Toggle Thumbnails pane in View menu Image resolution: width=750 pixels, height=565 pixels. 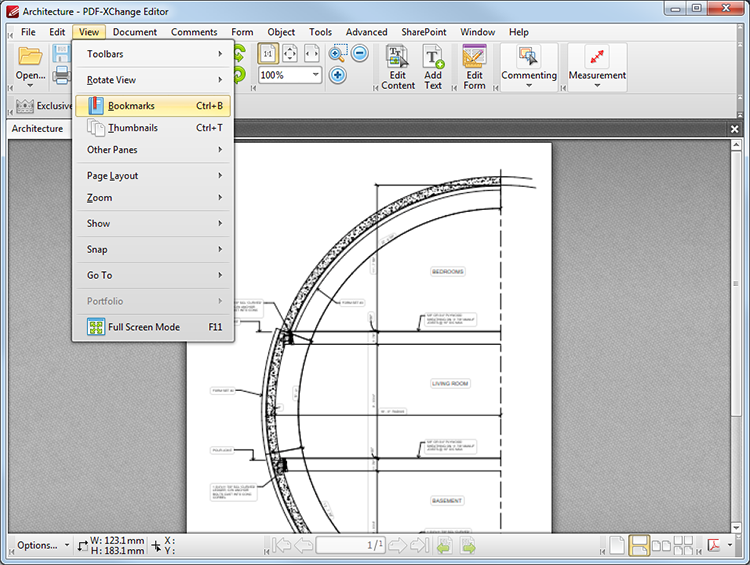point(153,128)
